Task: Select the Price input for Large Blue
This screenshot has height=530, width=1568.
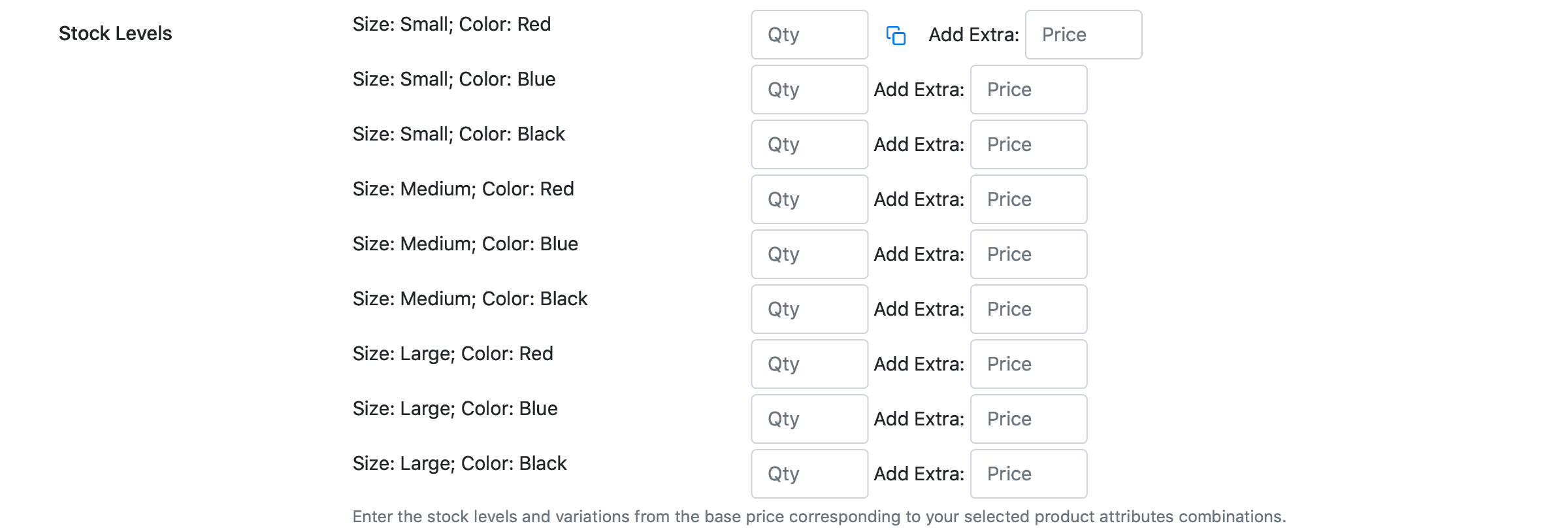Action: (x=1028, y=419)
